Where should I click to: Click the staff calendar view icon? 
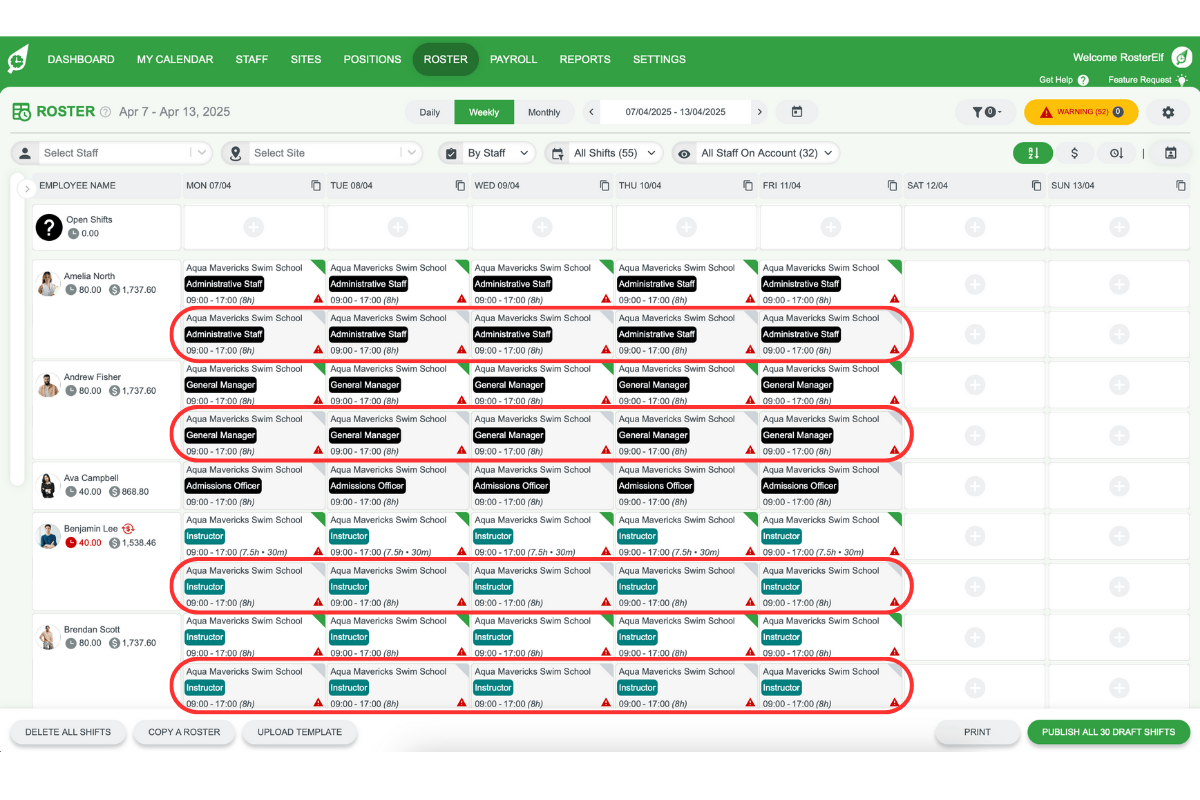click(x=1170, y=153)
